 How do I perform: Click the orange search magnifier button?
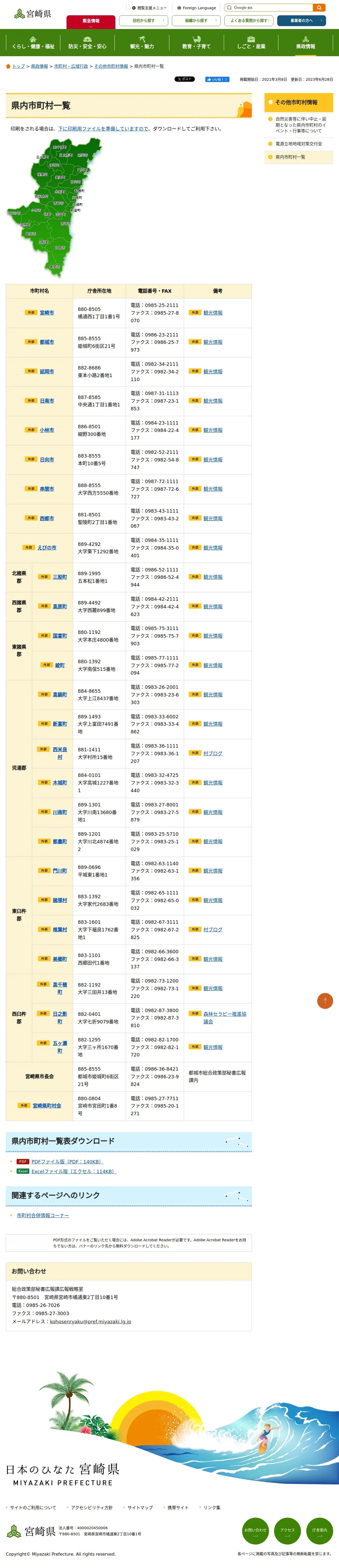point(319,8)
